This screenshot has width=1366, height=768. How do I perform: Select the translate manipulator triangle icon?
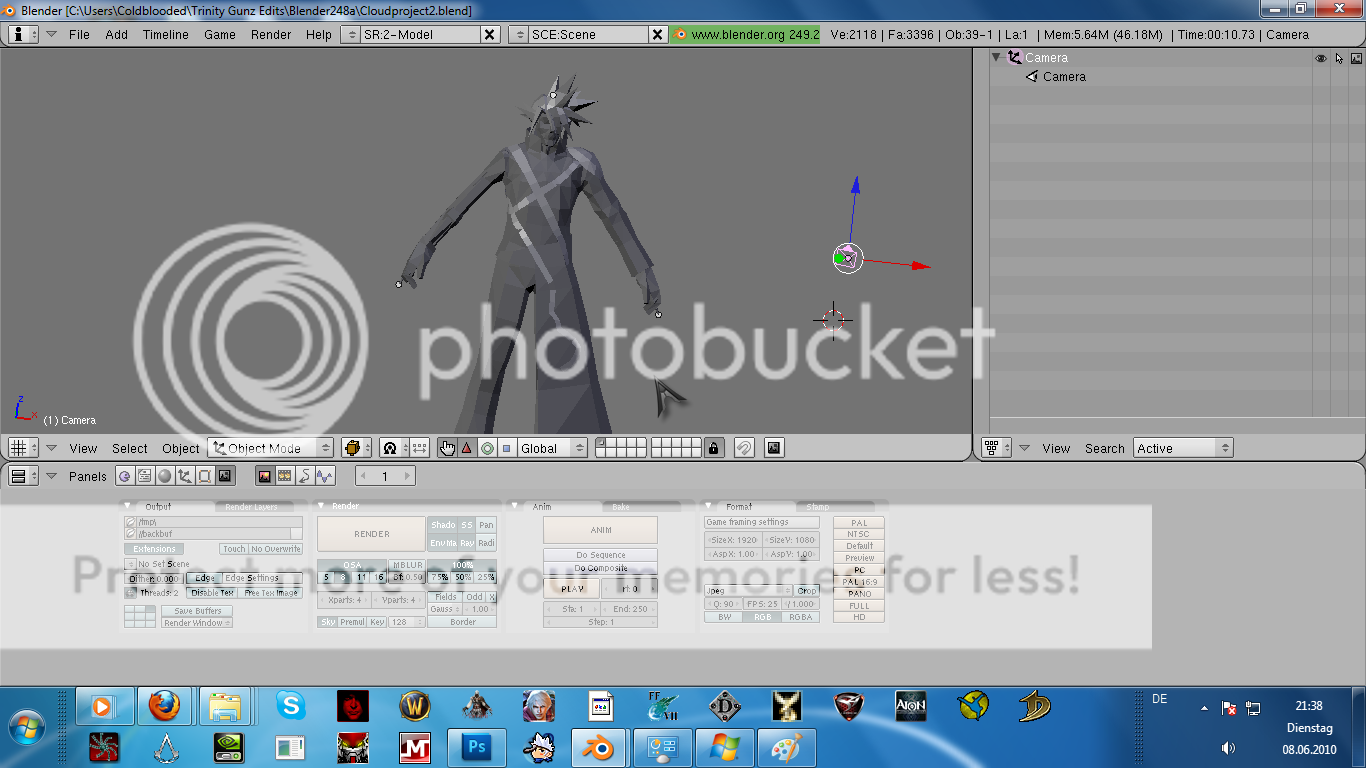coord(466,448)
